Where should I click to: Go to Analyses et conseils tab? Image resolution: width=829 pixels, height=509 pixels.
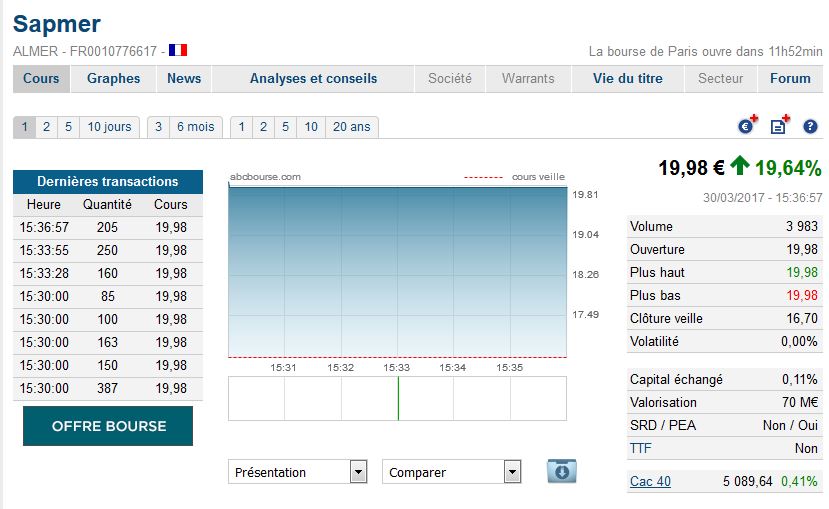pos(313,79)
